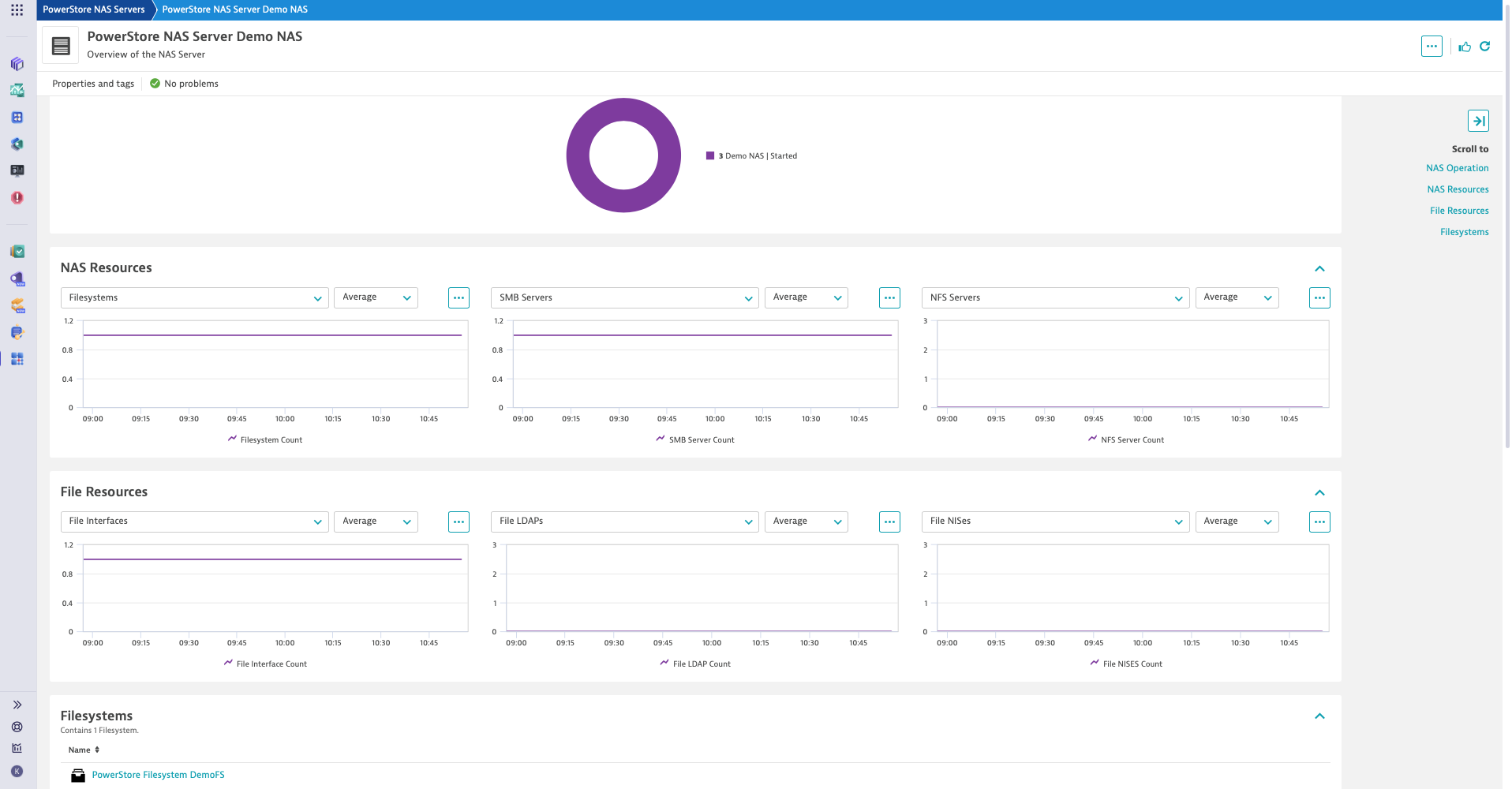Open the red Problems sidebar icon
Viewport: 1512px width, 789px height.
(17, 198)
